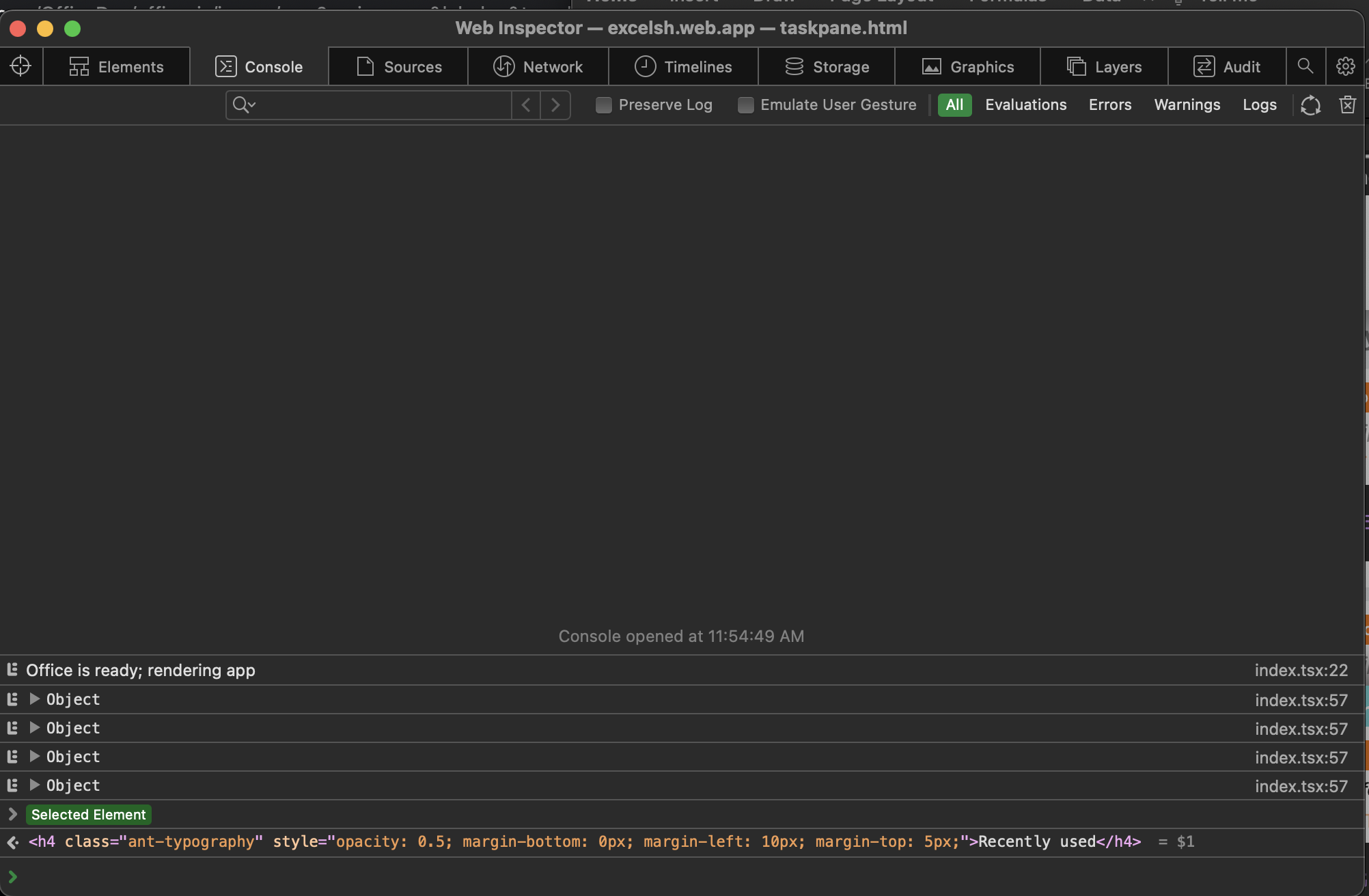This screenshot has height=896, width=1369.
Task: Click the console prompt input line
Action: pyautogui.click(x=683, y=877)
